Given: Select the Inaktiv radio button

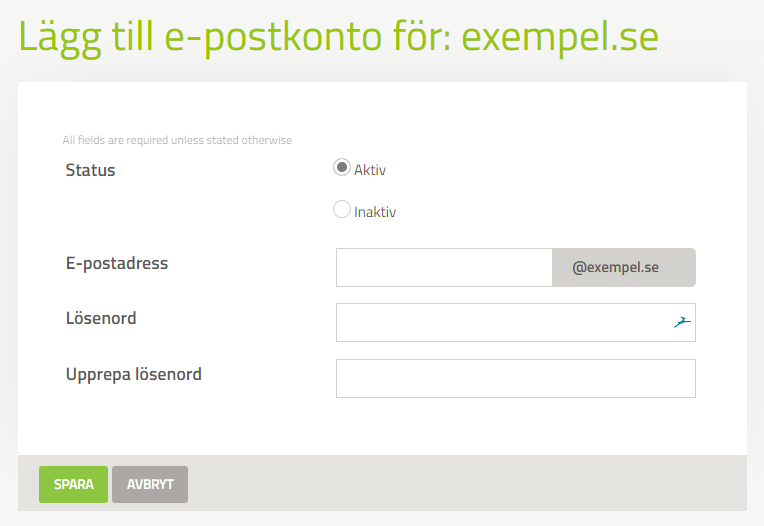Looking at the screenshot, I should [x=342, y=209].
